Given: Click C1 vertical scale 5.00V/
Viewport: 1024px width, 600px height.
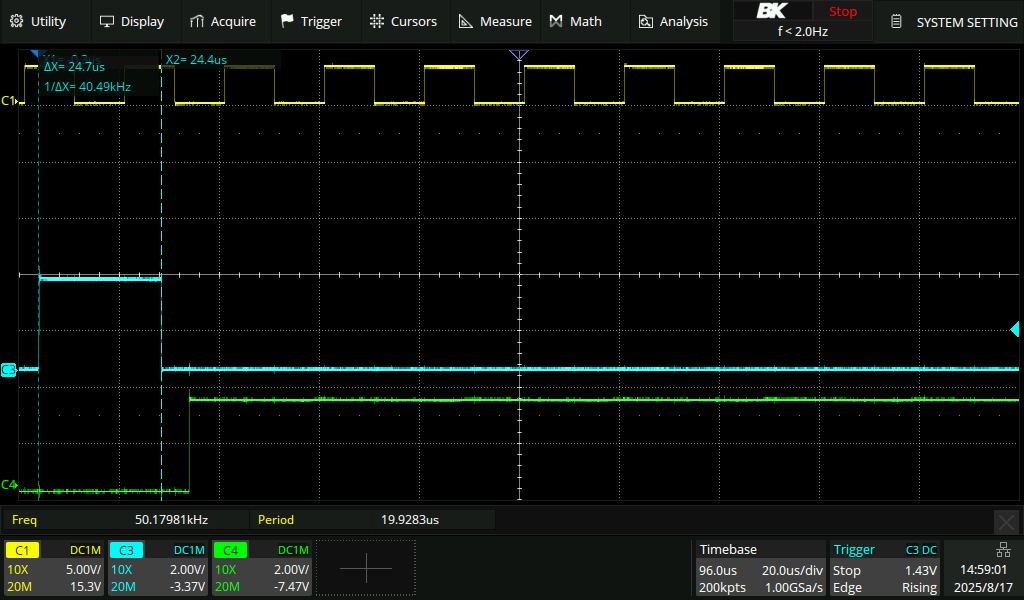Looking at the screenshot, I should (x=84, y=570).
